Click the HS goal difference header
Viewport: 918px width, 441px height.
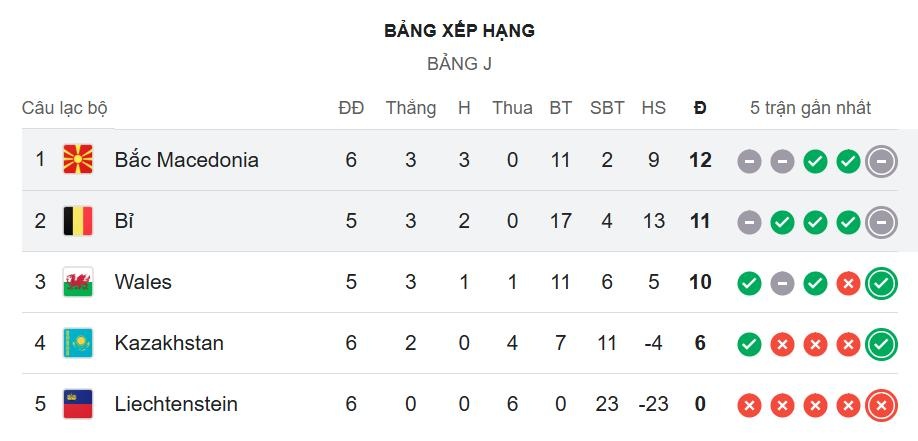tap(653, 108)
